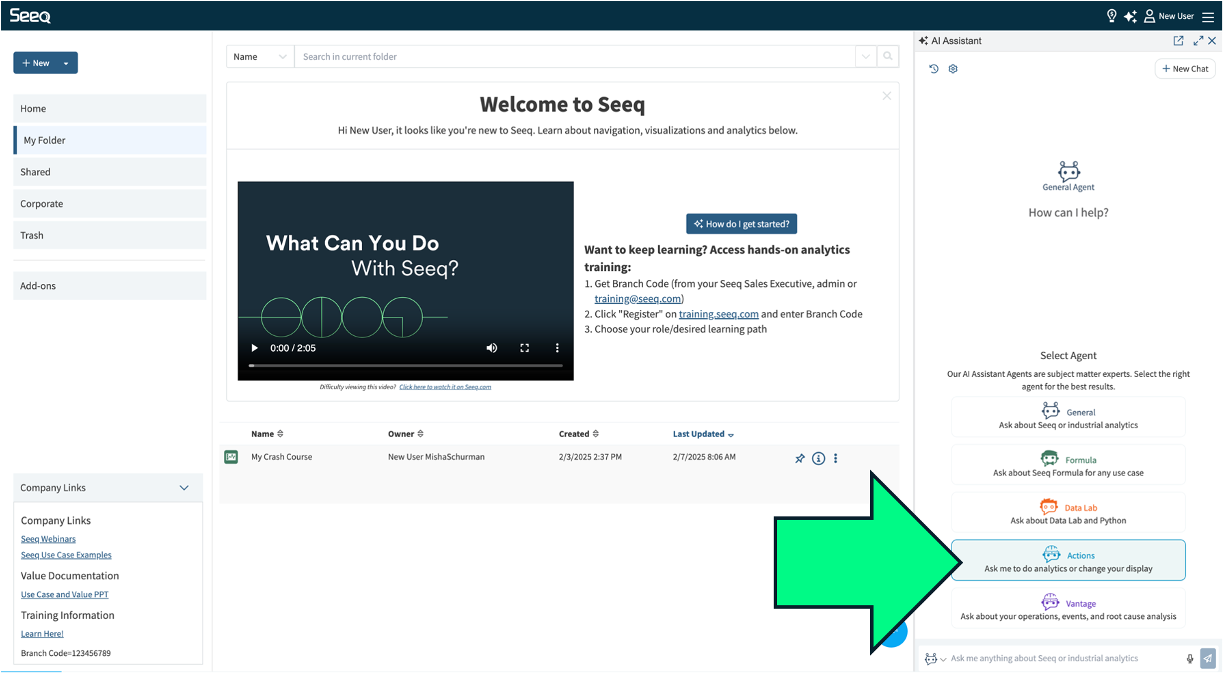The width and height of the screenshot is (1226, 676).
Task: Mute the welcome video
Action: point(491,348)
